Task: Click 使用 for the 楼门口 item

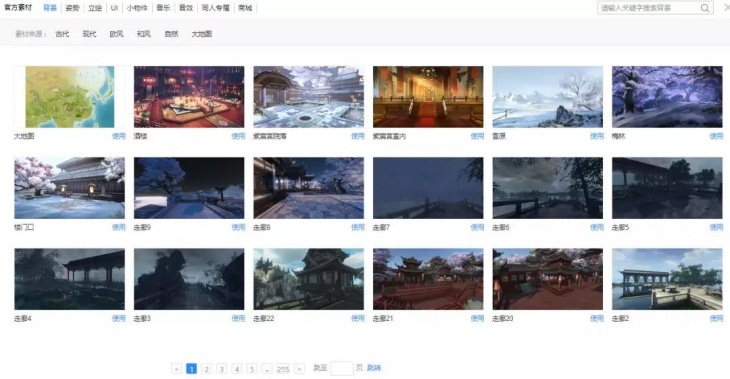Action: (119, 227)
